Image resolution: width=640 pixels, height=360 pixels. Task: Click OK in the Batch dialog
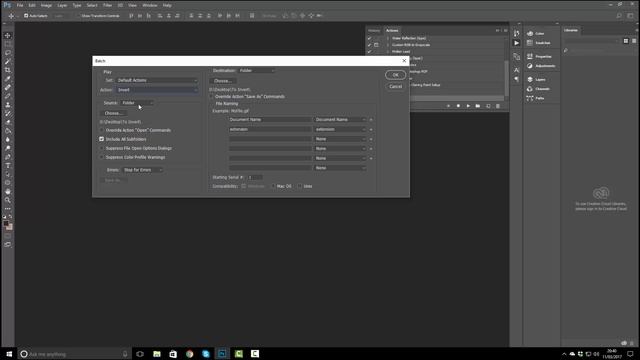point(396,75)
